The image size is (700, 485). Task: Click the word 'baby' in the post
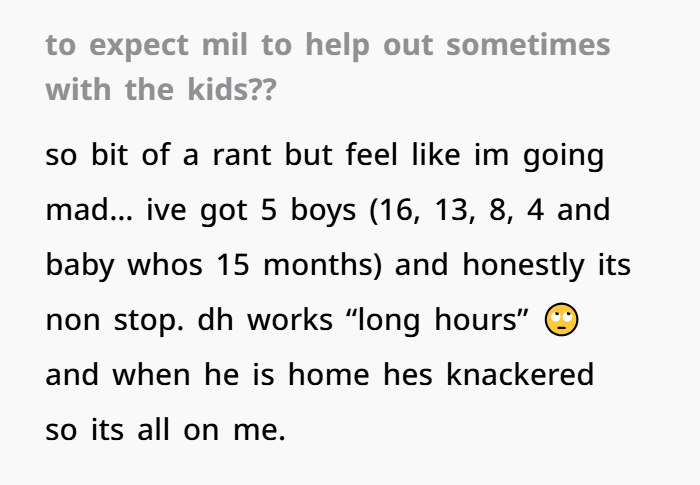point(80,265)
